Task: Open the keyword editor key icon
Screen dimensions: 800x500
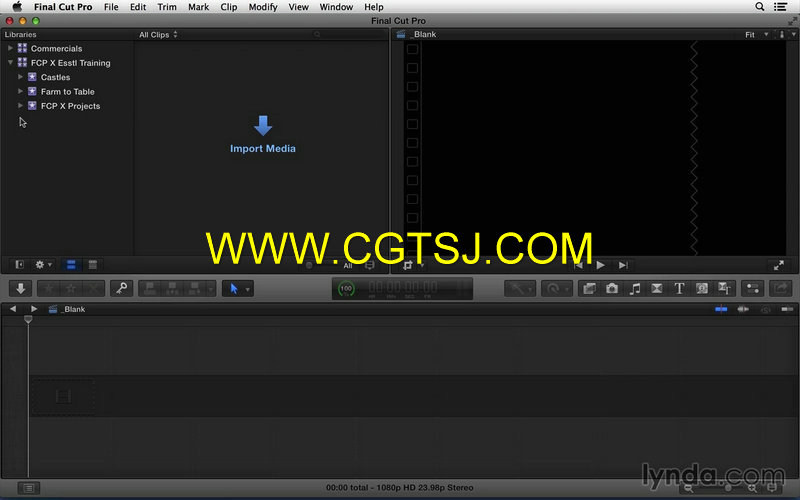Action: click(x=121, y=289)
